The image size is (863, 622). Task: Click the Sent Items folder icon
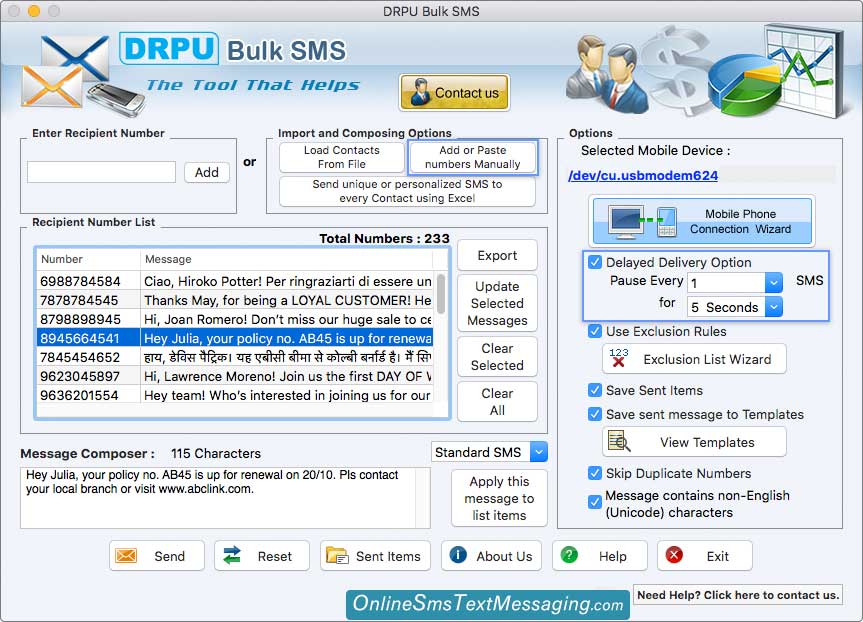coord(336,555)
